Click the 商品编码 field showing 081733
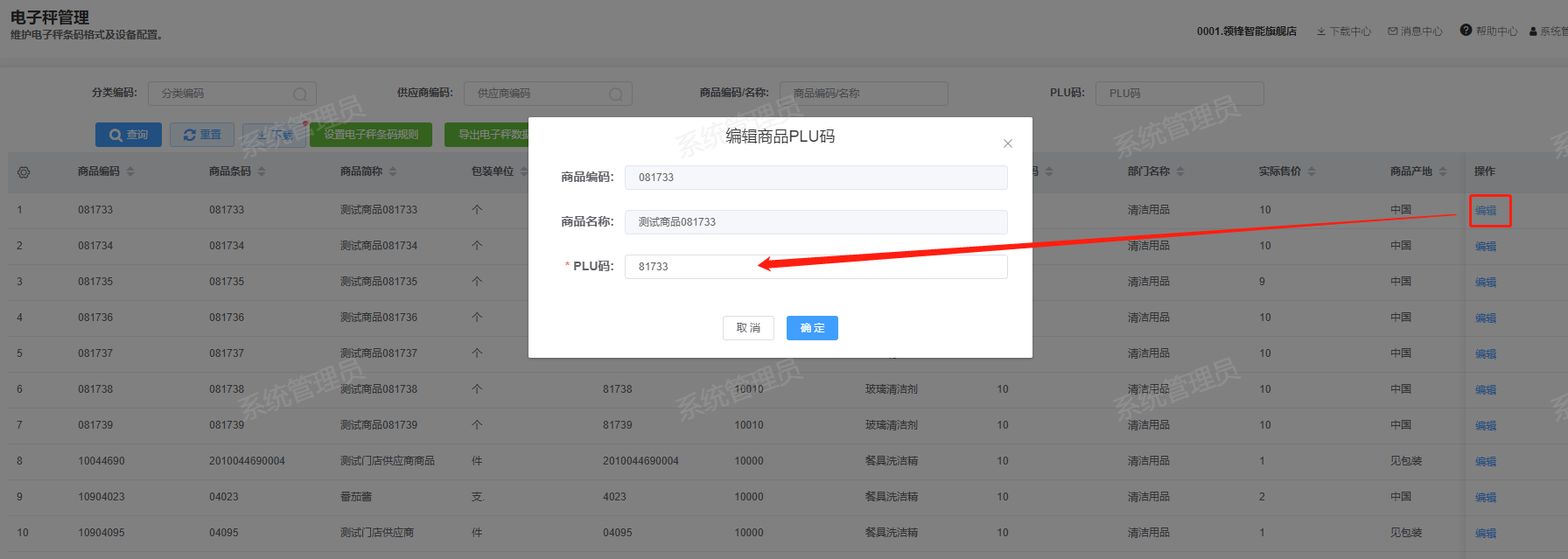 815,178
